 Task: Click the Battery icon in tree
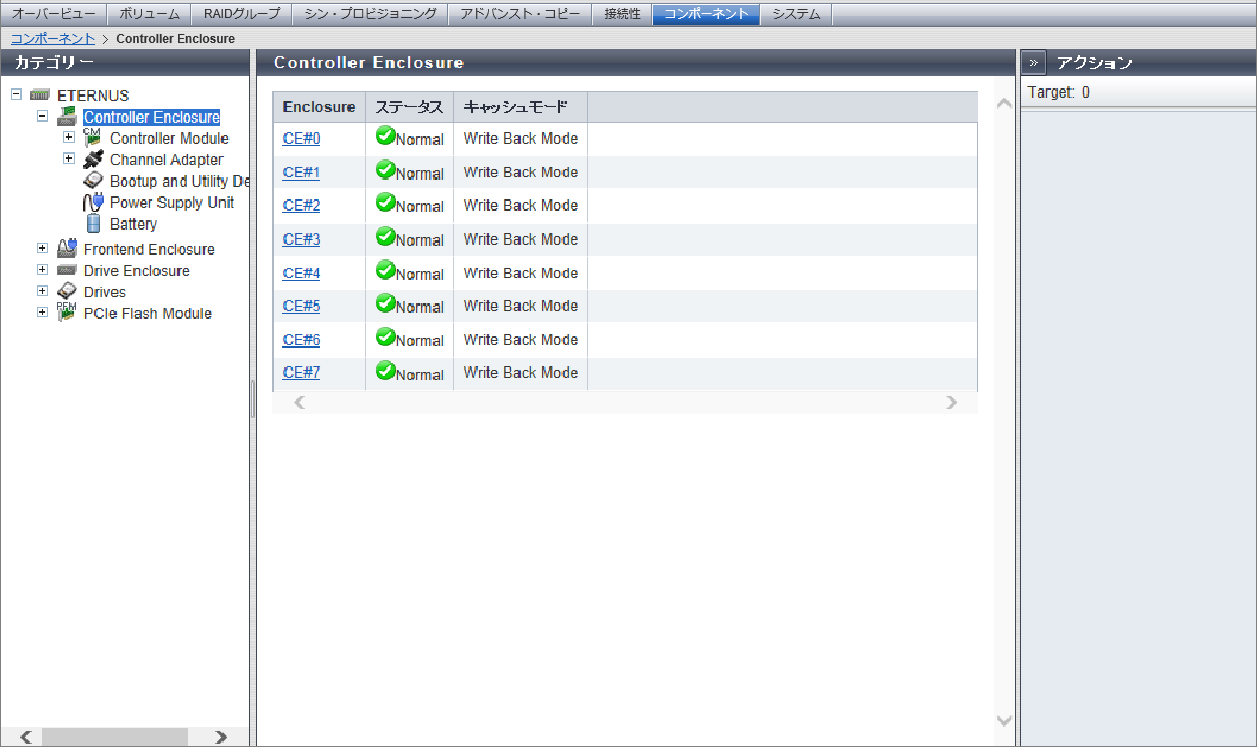click(x=93, y=224)
